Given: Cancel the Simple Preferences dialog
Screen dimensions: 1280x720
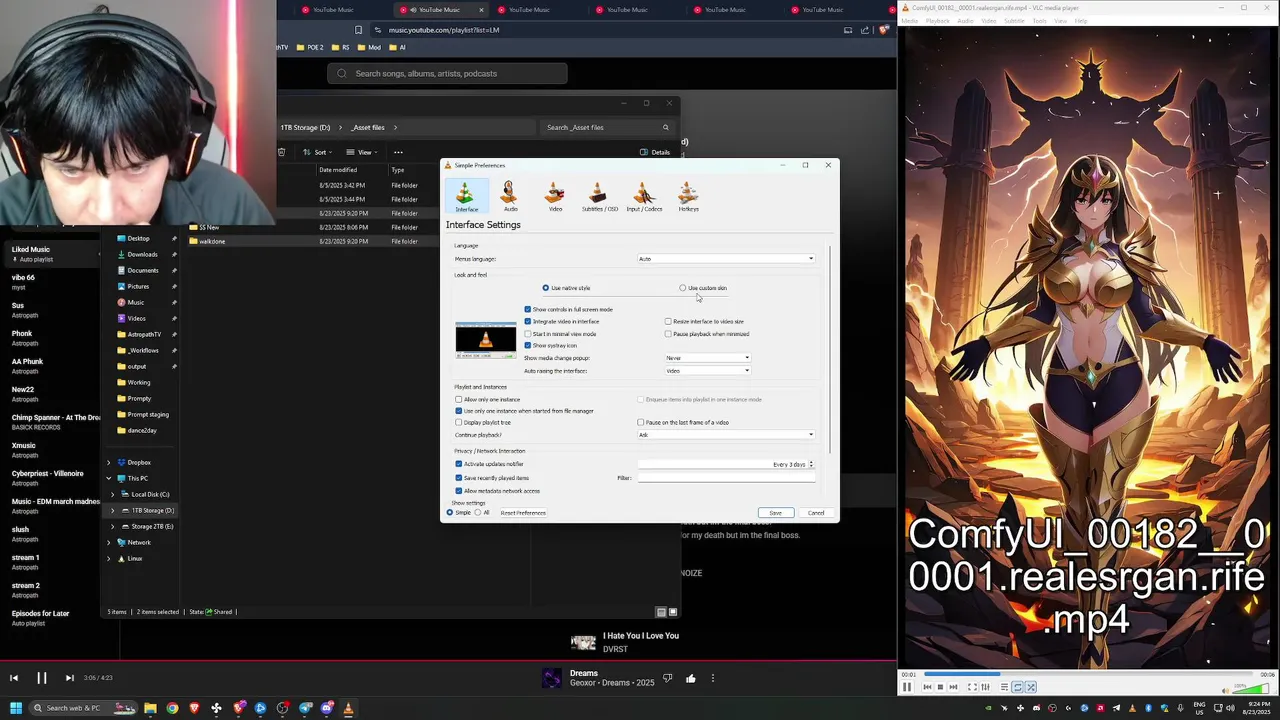Looking at the screenshot, I should [x=816, y=513].
